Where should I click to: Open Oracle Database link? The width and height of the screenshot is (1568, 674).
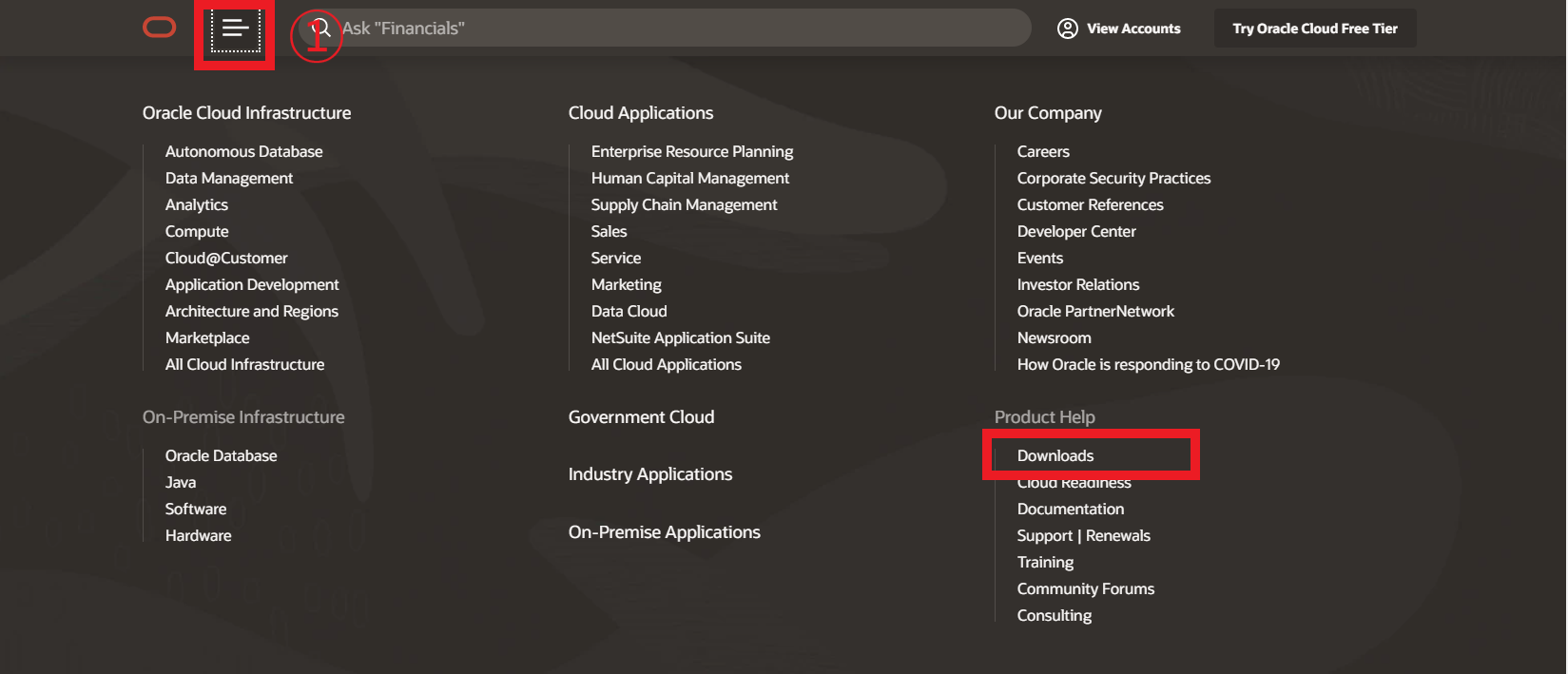(222, 455)
